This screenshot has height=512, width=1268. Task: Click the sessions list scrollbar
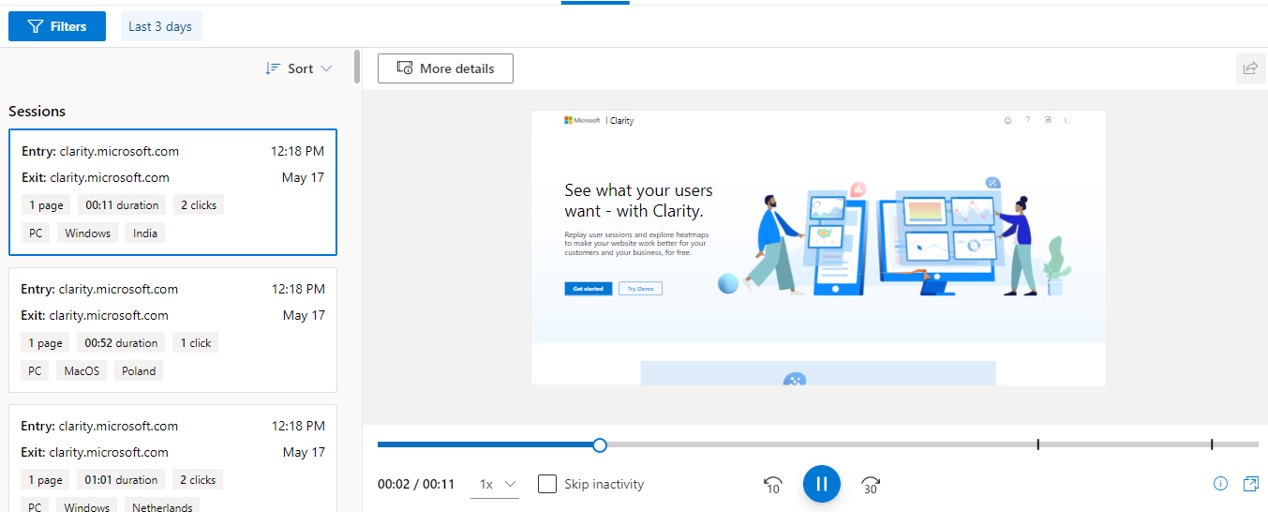coord(357,67)
